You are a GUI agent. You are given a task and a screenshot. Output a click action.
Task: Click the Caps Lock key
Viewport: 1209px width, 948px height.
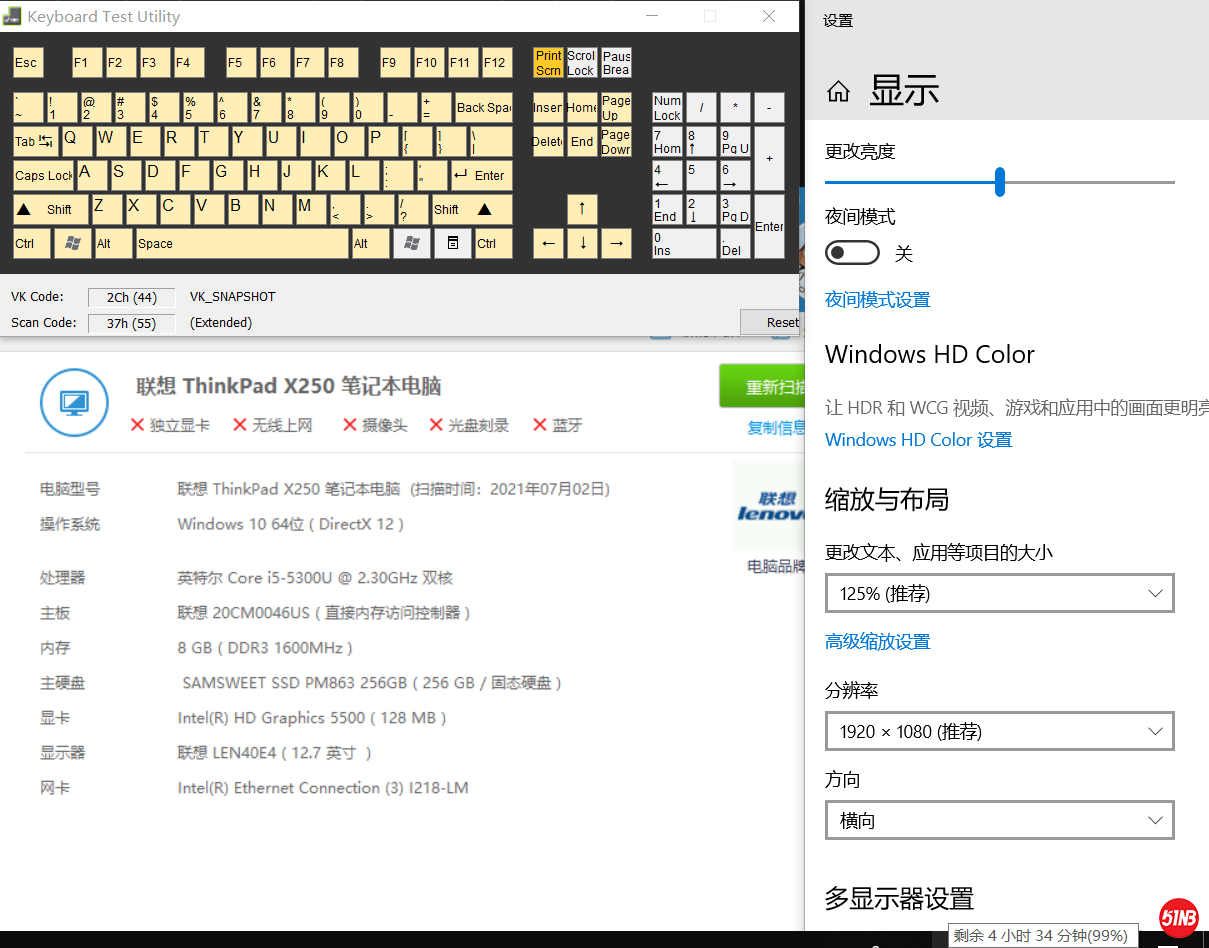(x=43, y=175)
